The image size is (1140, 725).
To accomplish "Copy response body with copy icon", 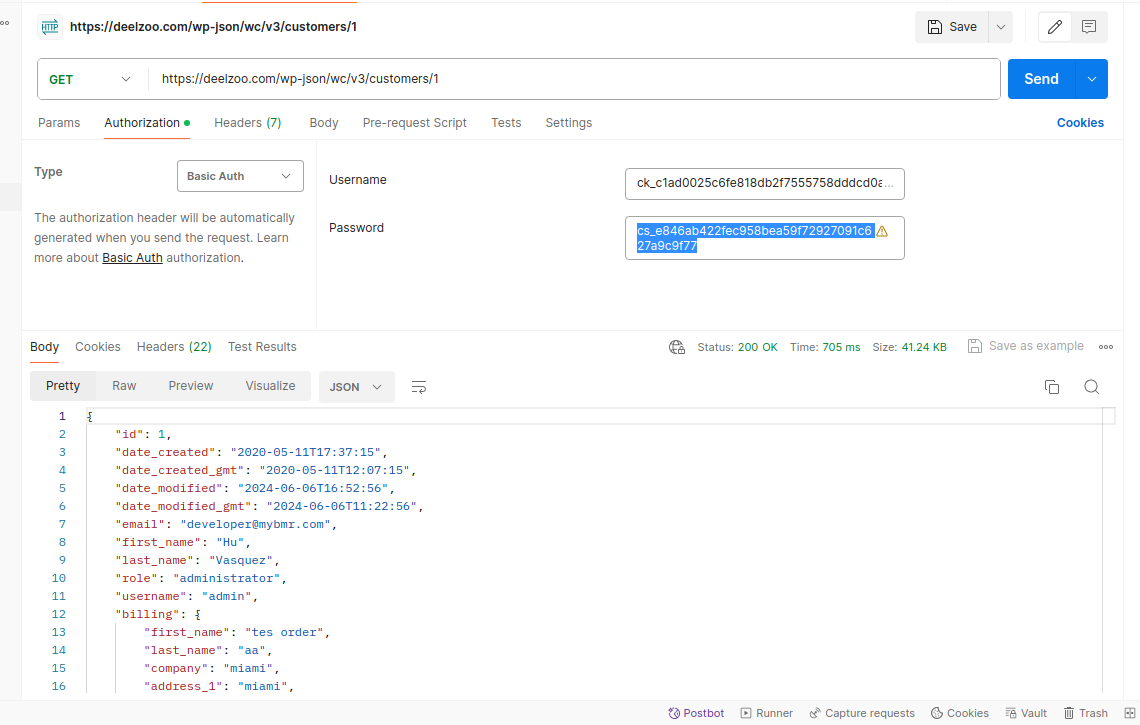I will point(1051,387).
